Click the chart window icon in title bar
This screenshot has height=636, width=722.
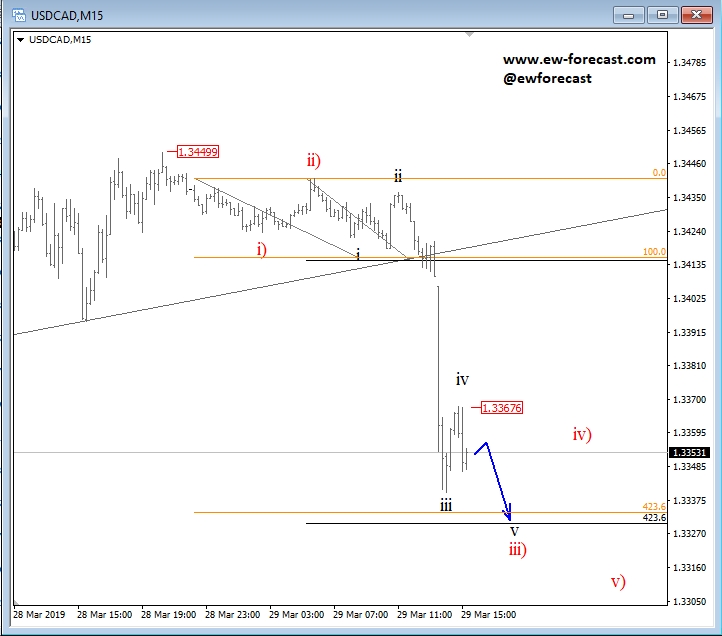(x=19, y=15)
